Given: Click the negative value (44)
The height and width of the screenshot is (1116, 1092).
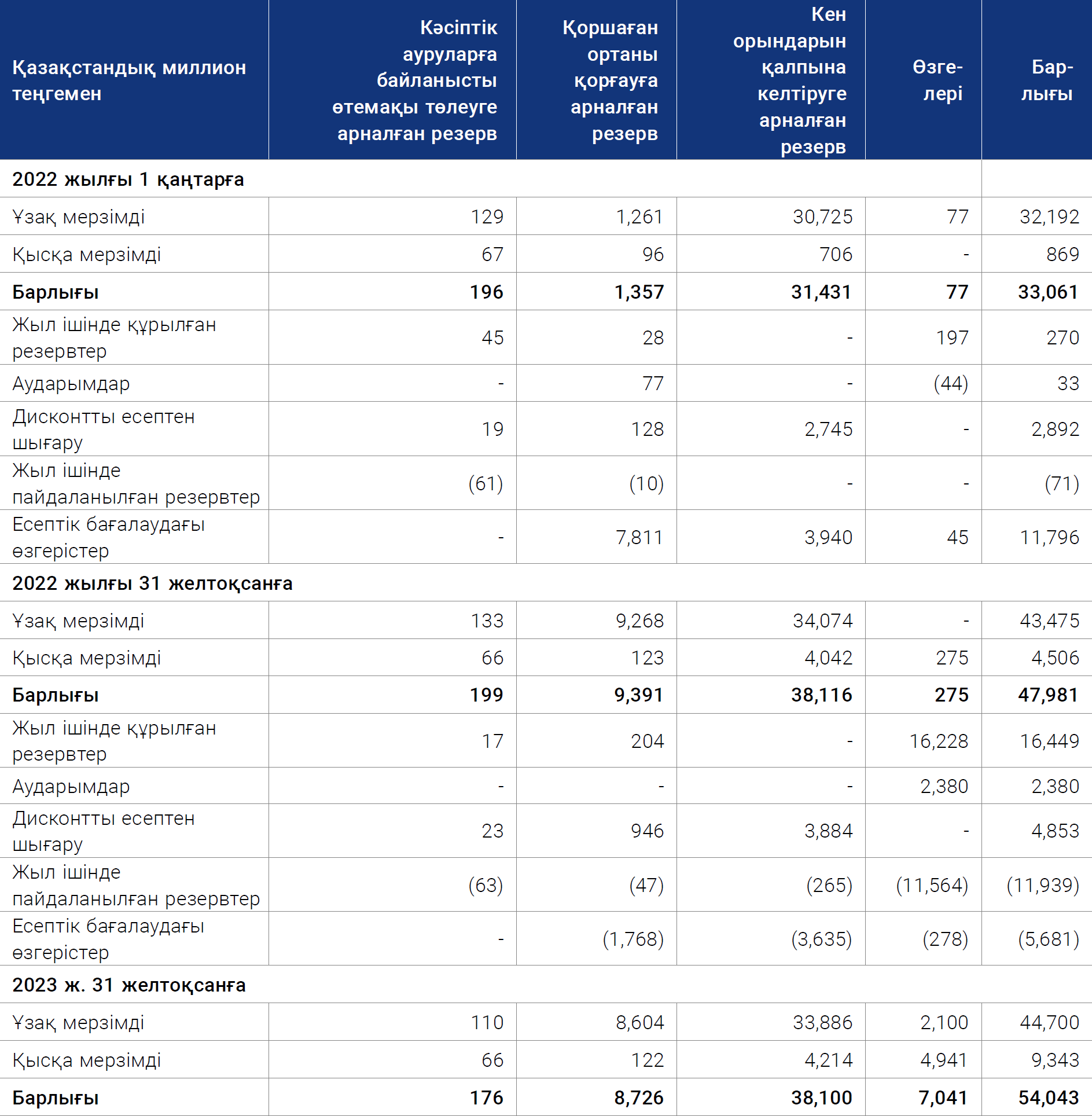Looking at the screenshot, I should pos(951,384).
